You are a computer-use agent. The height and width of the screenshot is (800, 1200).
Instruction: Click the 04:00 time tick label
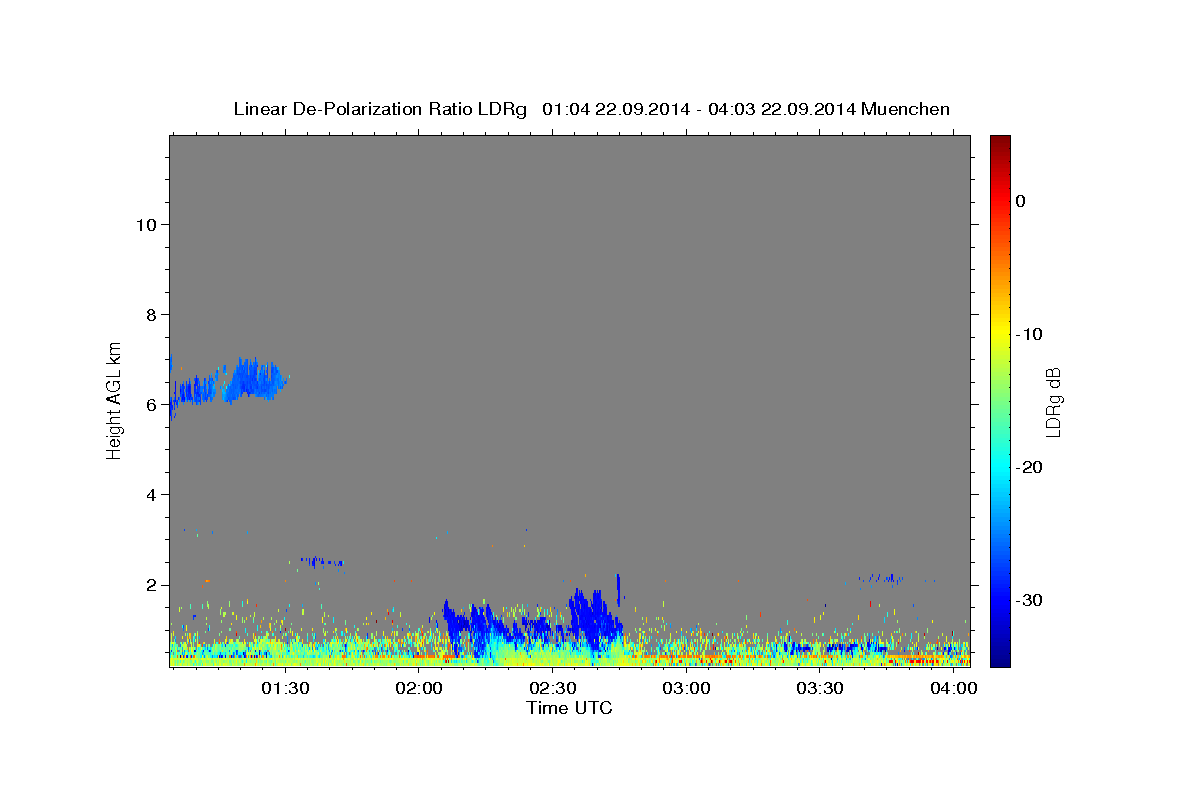tap(954, 689)
